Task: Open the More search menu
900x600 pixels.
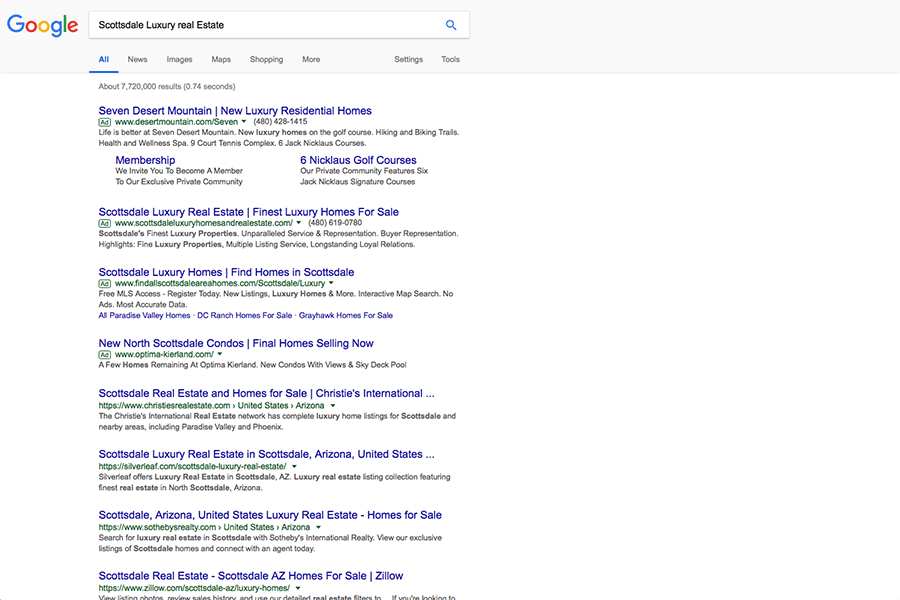Action: point(311,59)
